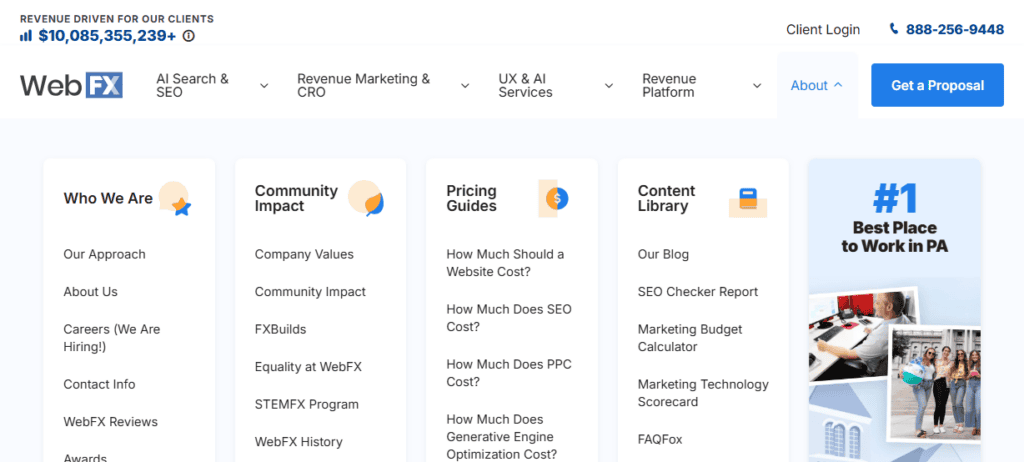This screenshot has width=1024, height=462.
Task: Collapse the About menu chevron
Action: 839,85
